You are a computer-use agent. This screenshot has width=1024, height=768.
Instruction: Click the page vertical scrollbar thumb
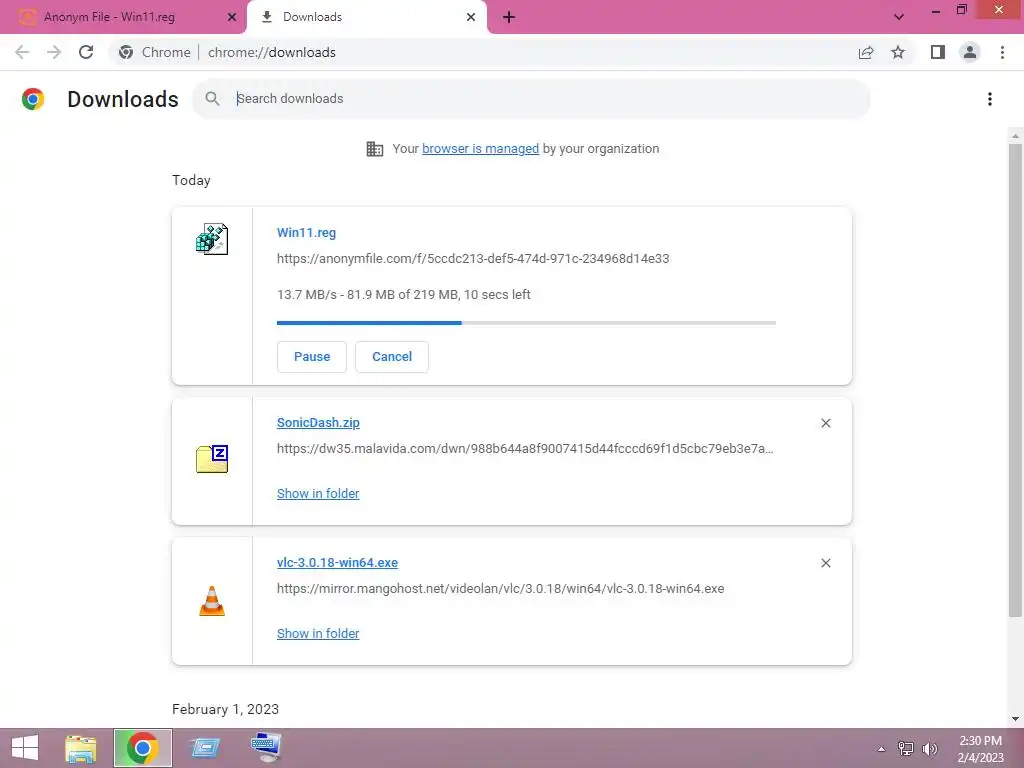pos(1015,380)
